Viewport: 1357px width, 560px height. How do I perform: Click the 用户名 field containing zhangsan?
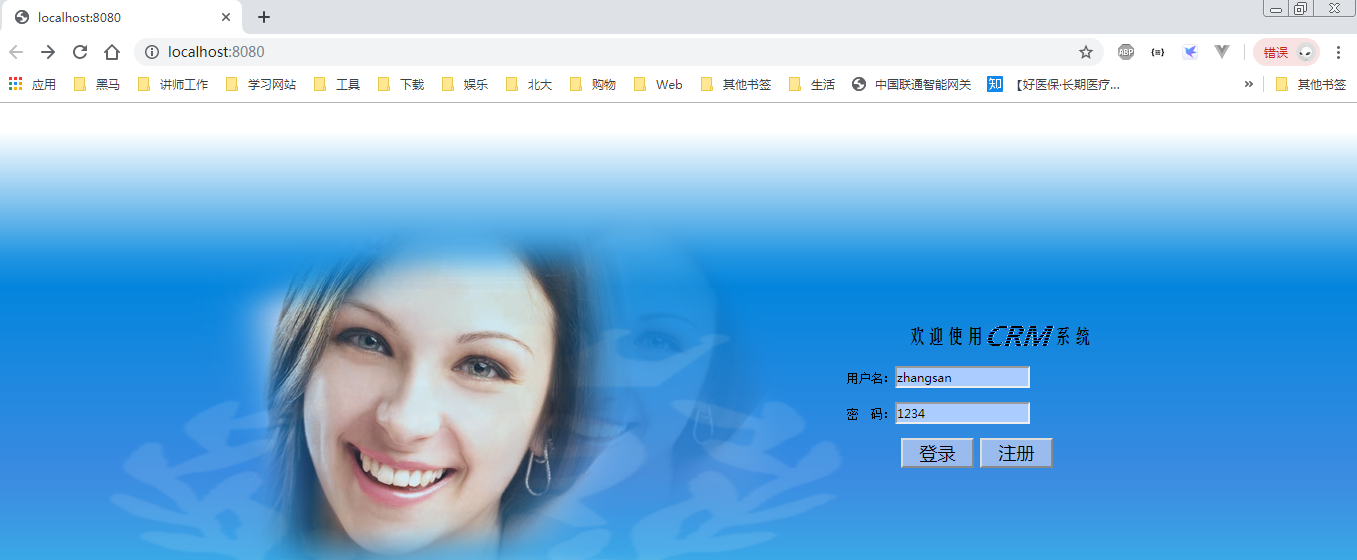click(962, 377)
